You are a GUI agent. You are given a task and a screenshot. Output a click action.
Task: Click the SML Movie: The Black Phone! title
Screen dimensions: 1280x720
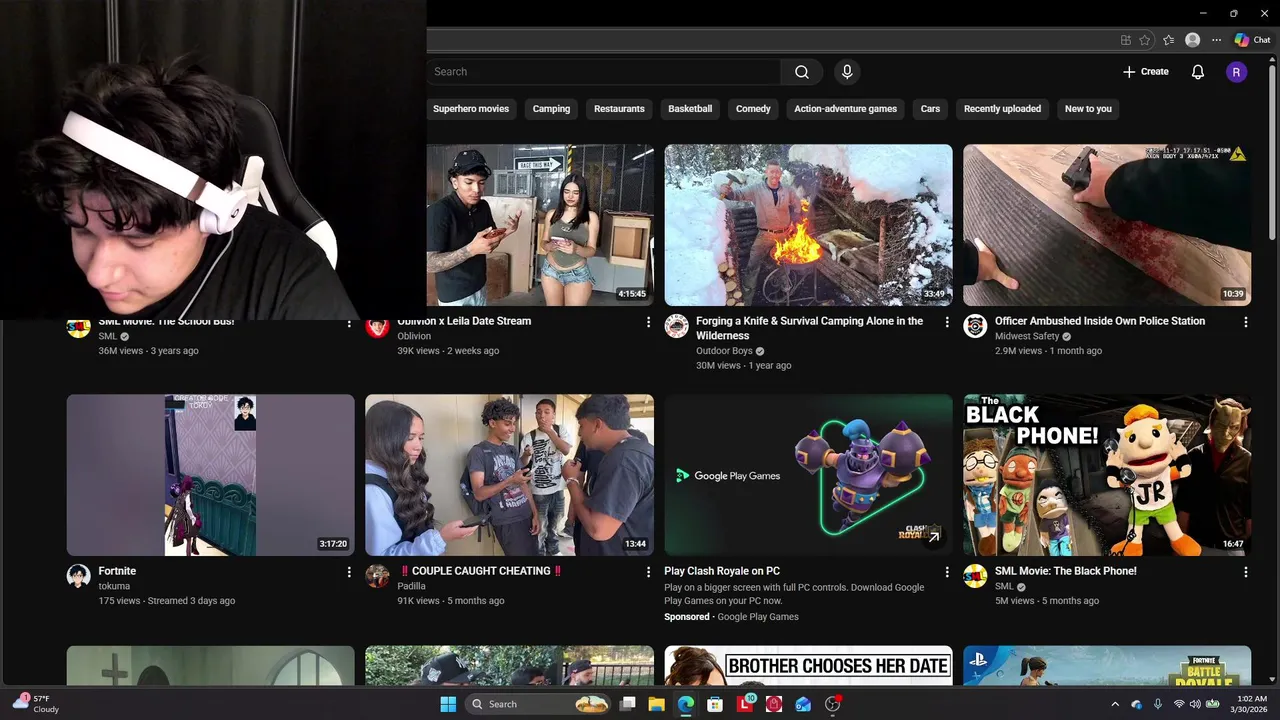click(1065, 571)
